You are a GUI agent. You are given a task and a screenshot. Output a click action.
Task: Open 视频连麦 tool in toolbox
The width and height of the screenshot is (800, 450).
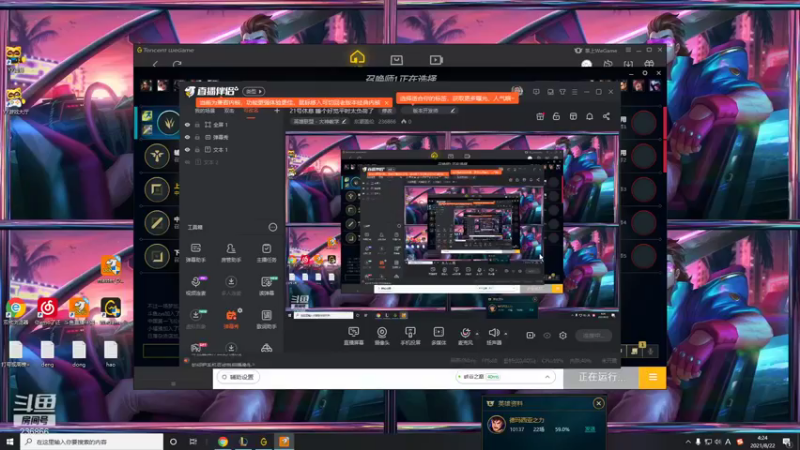pyautogui.click(x=195, y=286)
